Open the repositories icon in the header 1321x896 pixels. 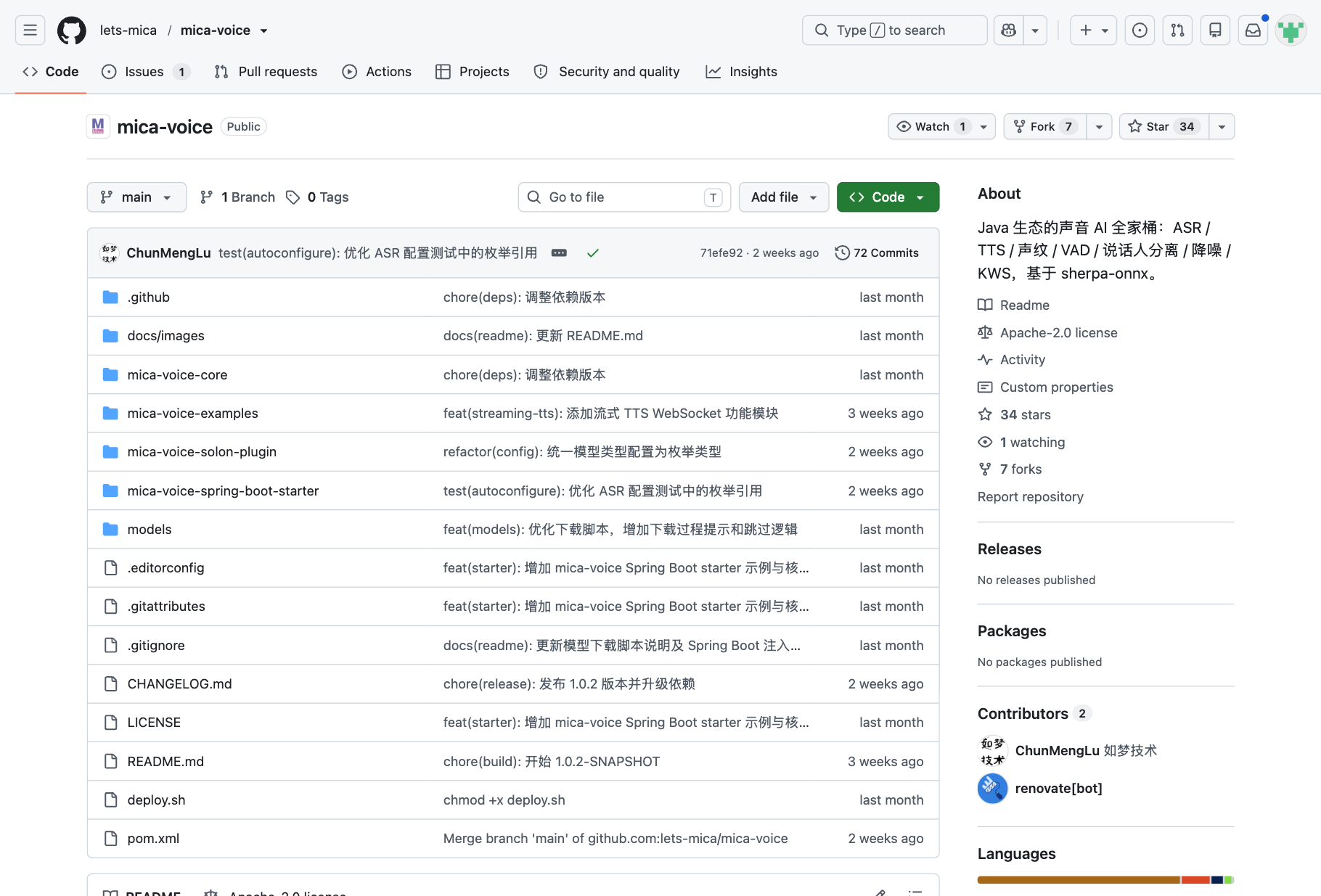click(x=1215, y=30)
